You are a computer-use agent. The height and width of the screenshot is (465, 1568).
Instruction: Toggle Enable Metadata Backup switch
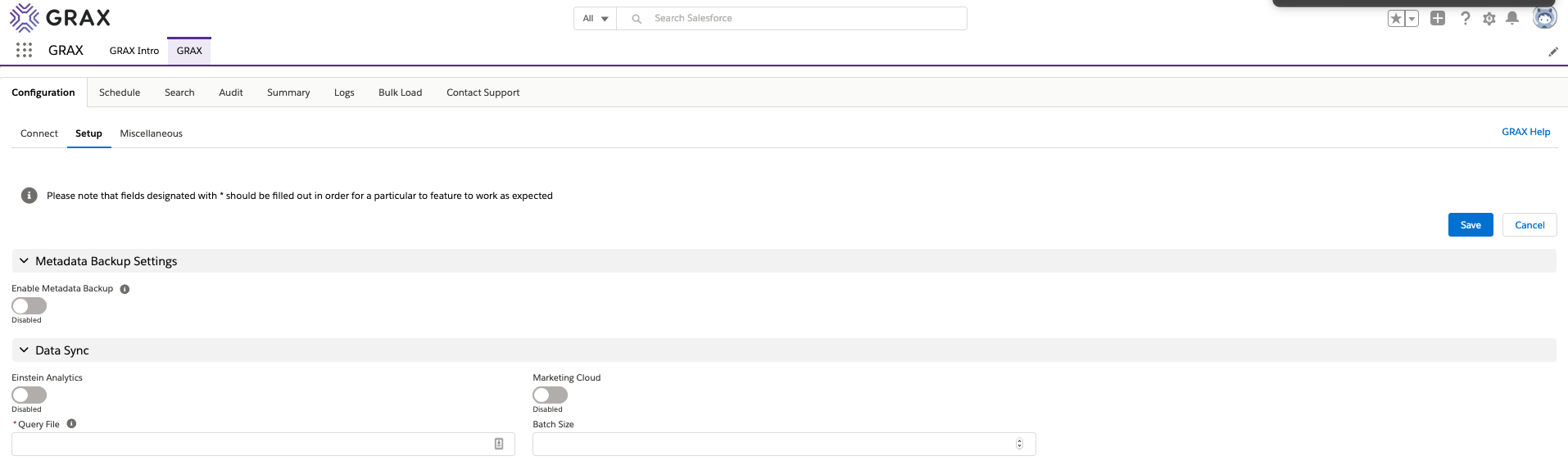coord(29,305)
